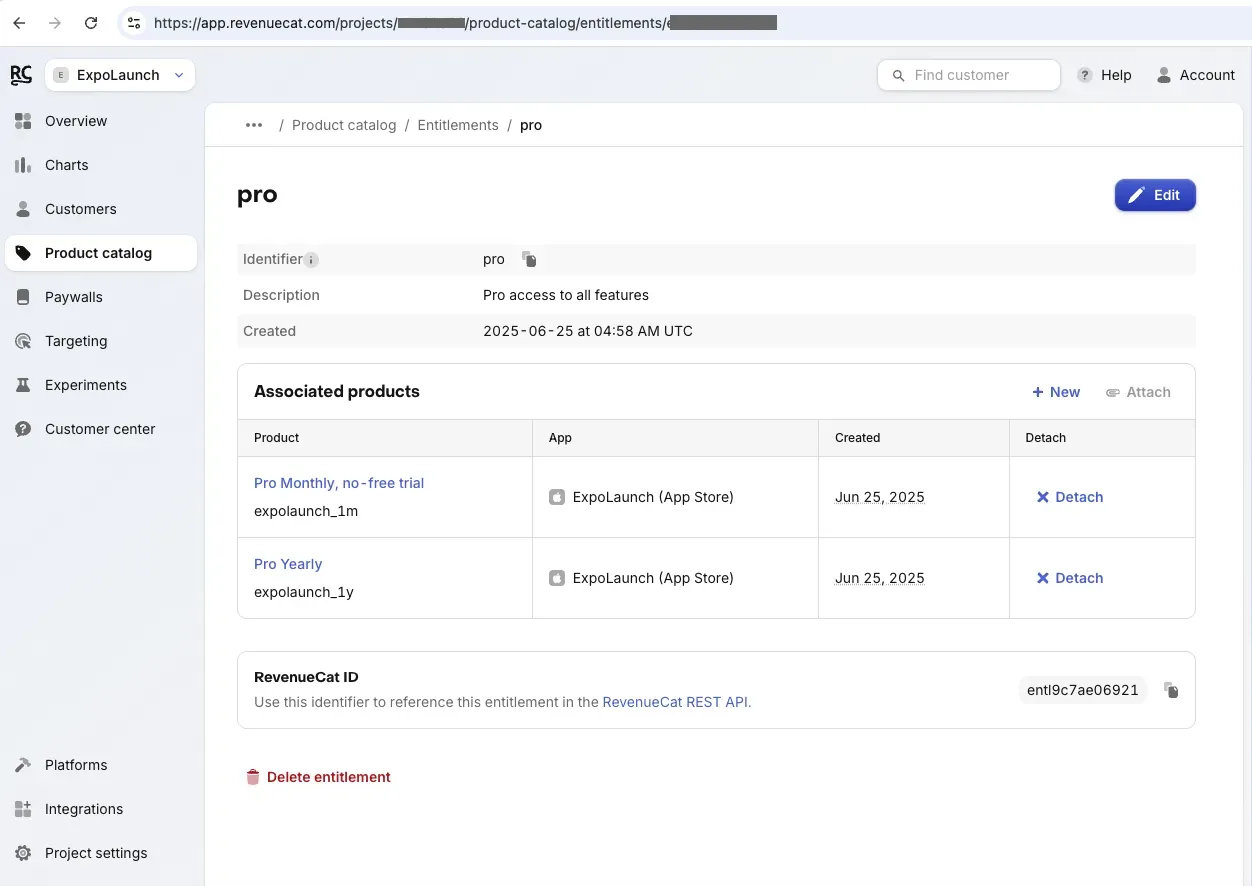Click the App Store icon for expolaunch_1y
The height and width of the screenshot is (886, 1252).
(x=557, y=578)
